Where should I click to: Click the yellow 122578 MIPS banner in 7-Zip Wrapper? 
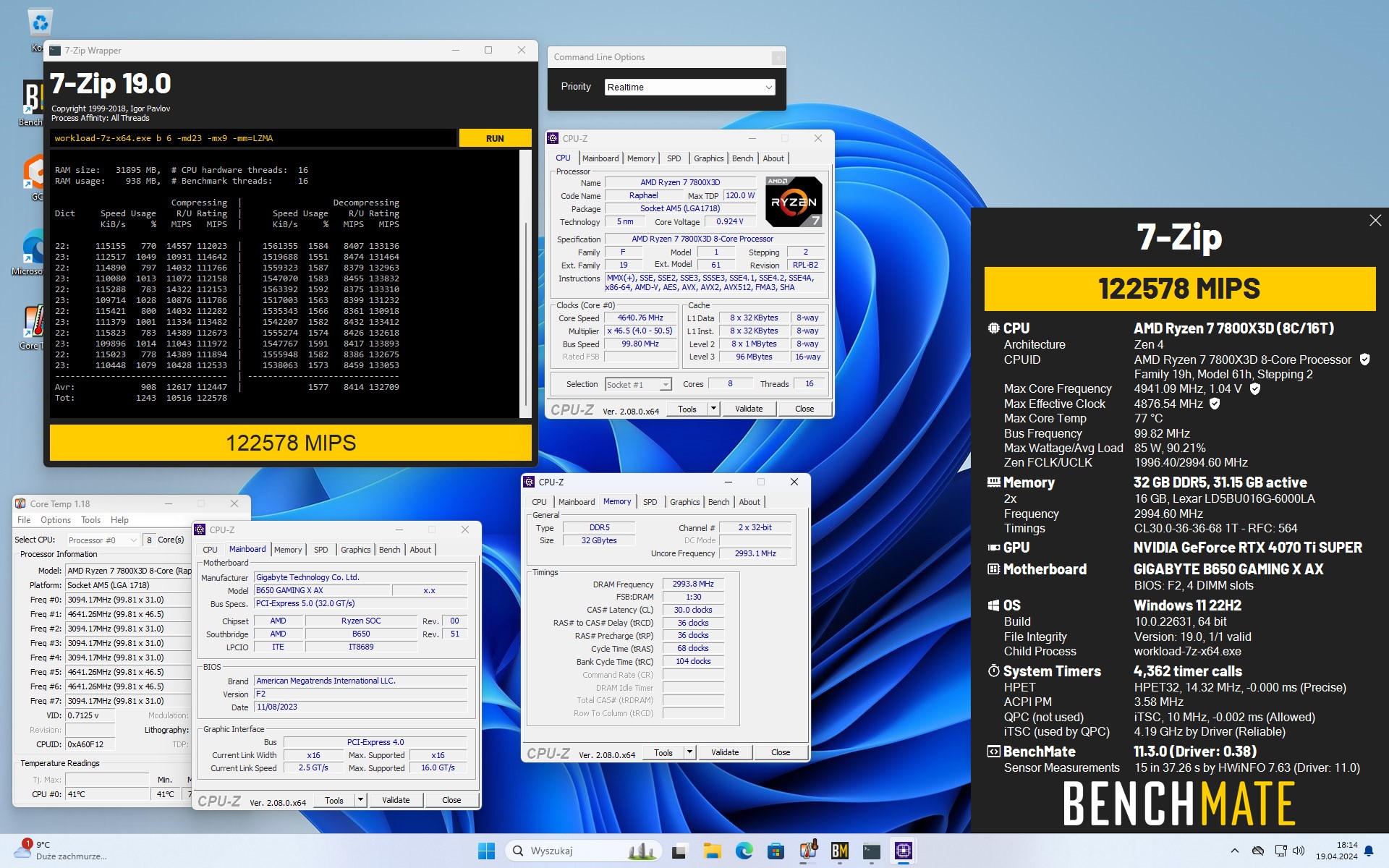click(291, 443)
